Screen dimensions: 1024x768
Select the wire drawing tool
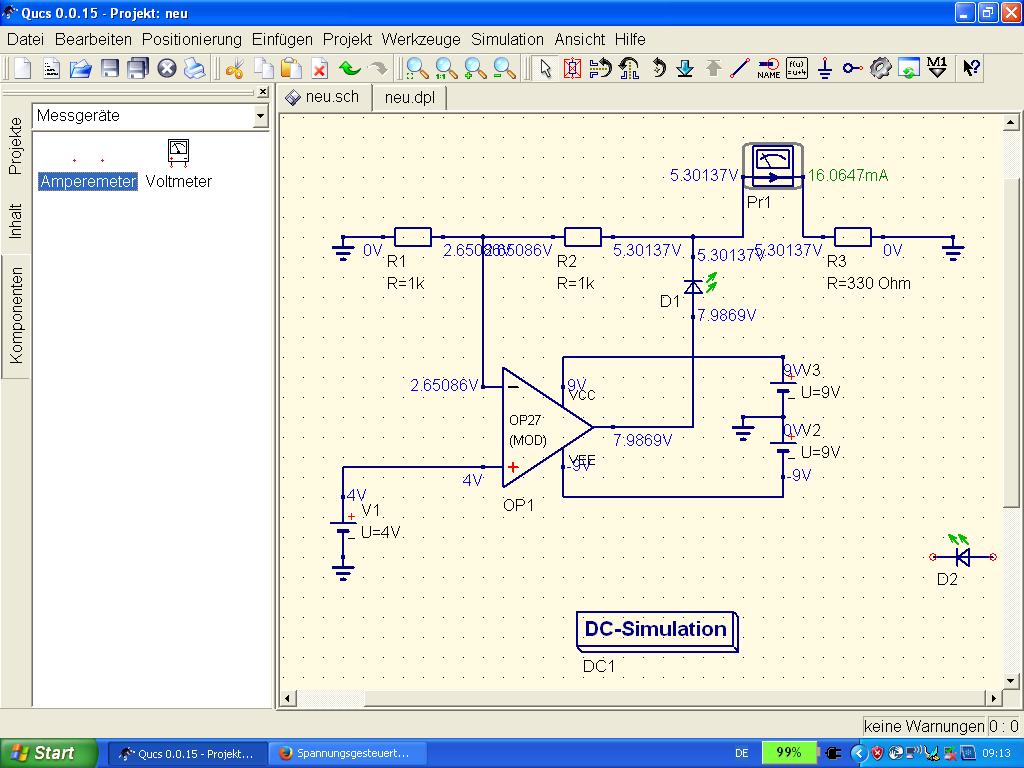tap(740, 68)
